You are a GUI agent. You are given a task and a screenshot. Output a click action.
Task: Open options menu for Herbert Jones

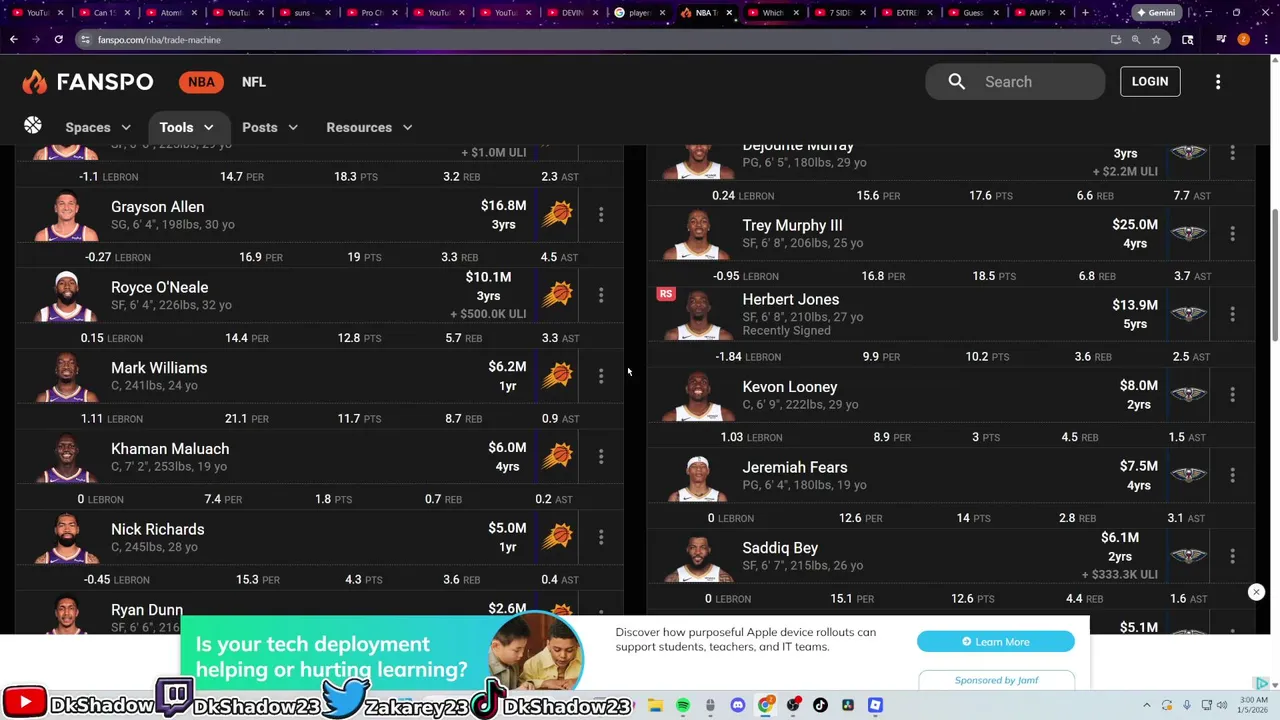pyautogui.click(x=1232, y=314)
